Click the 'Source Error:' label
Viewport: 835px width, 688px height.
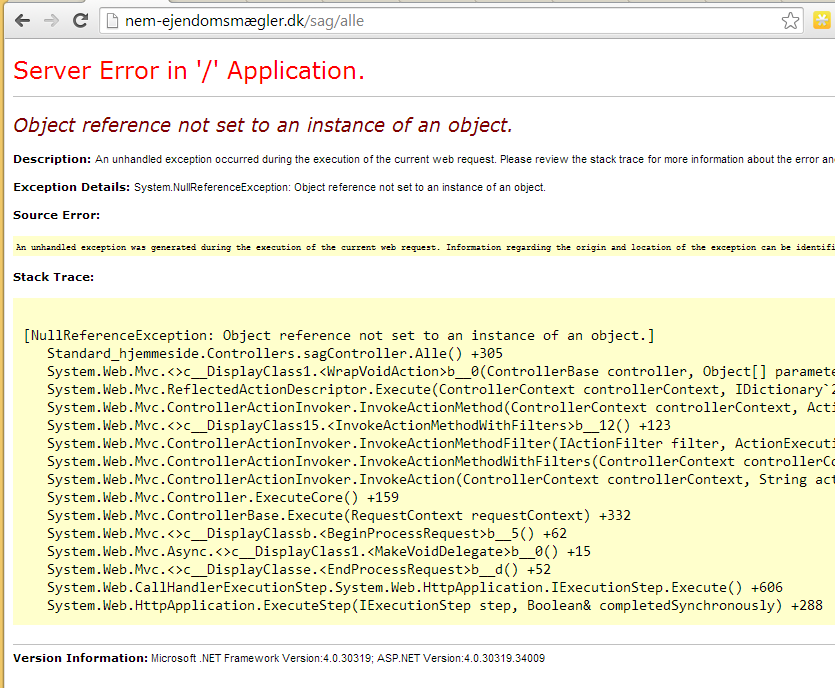57,215
